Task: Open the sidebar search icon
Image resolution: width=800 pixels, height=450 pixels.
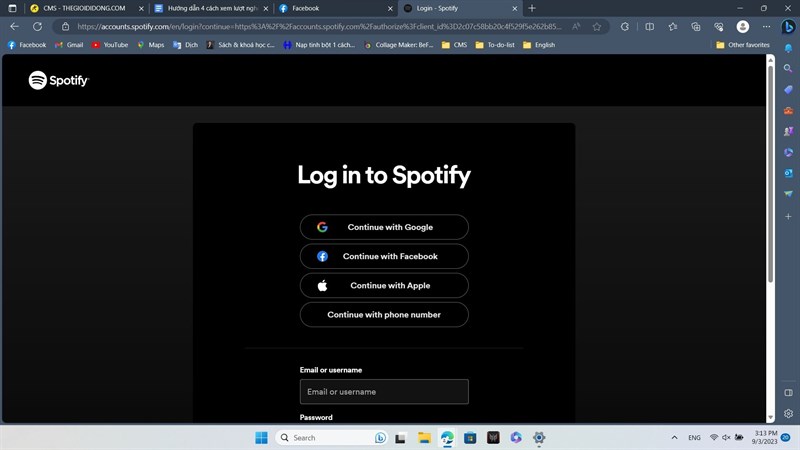Action: (788, 68)
